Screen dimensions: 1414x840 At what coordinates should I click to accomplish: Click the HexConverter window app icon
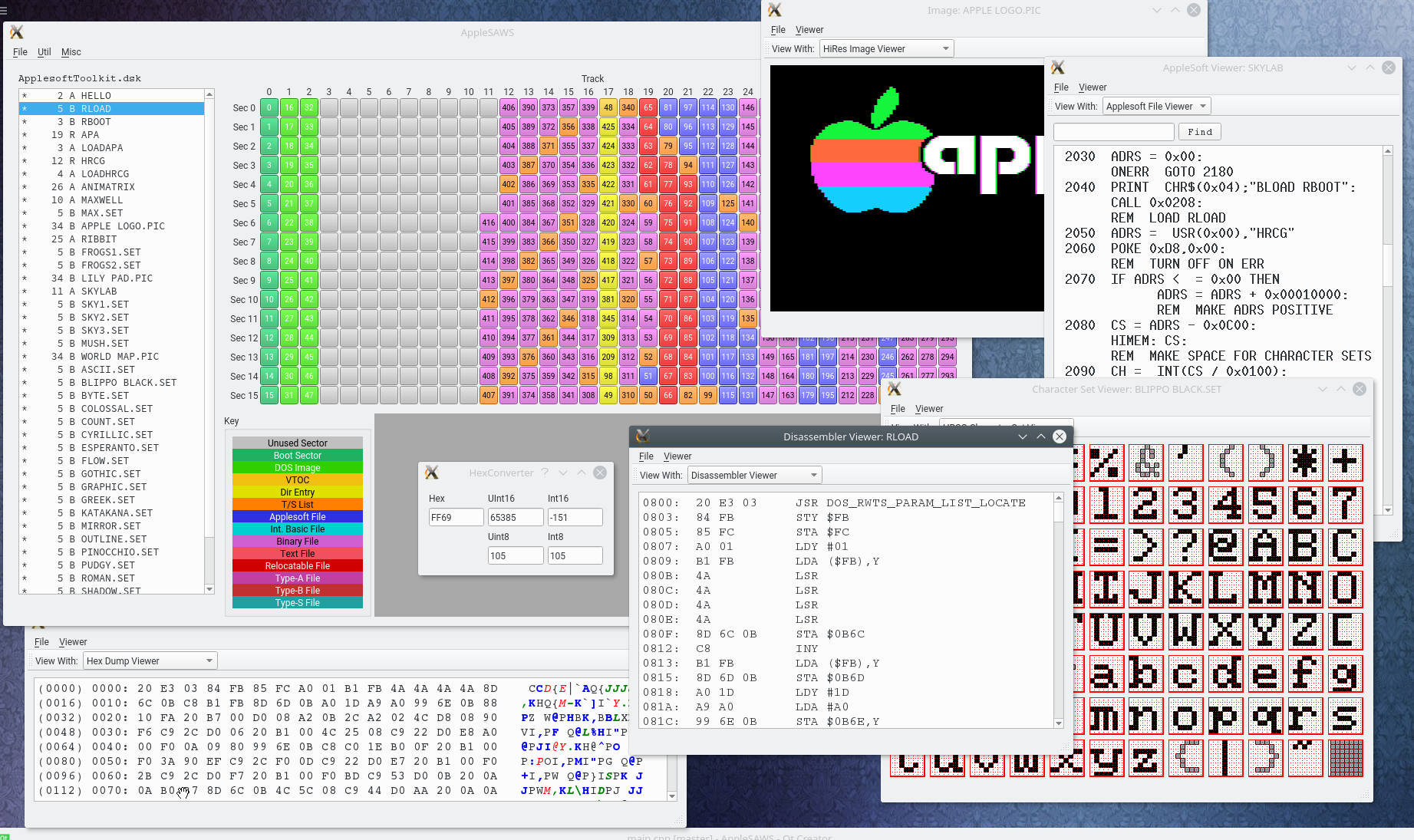click(x=432, y=473)
